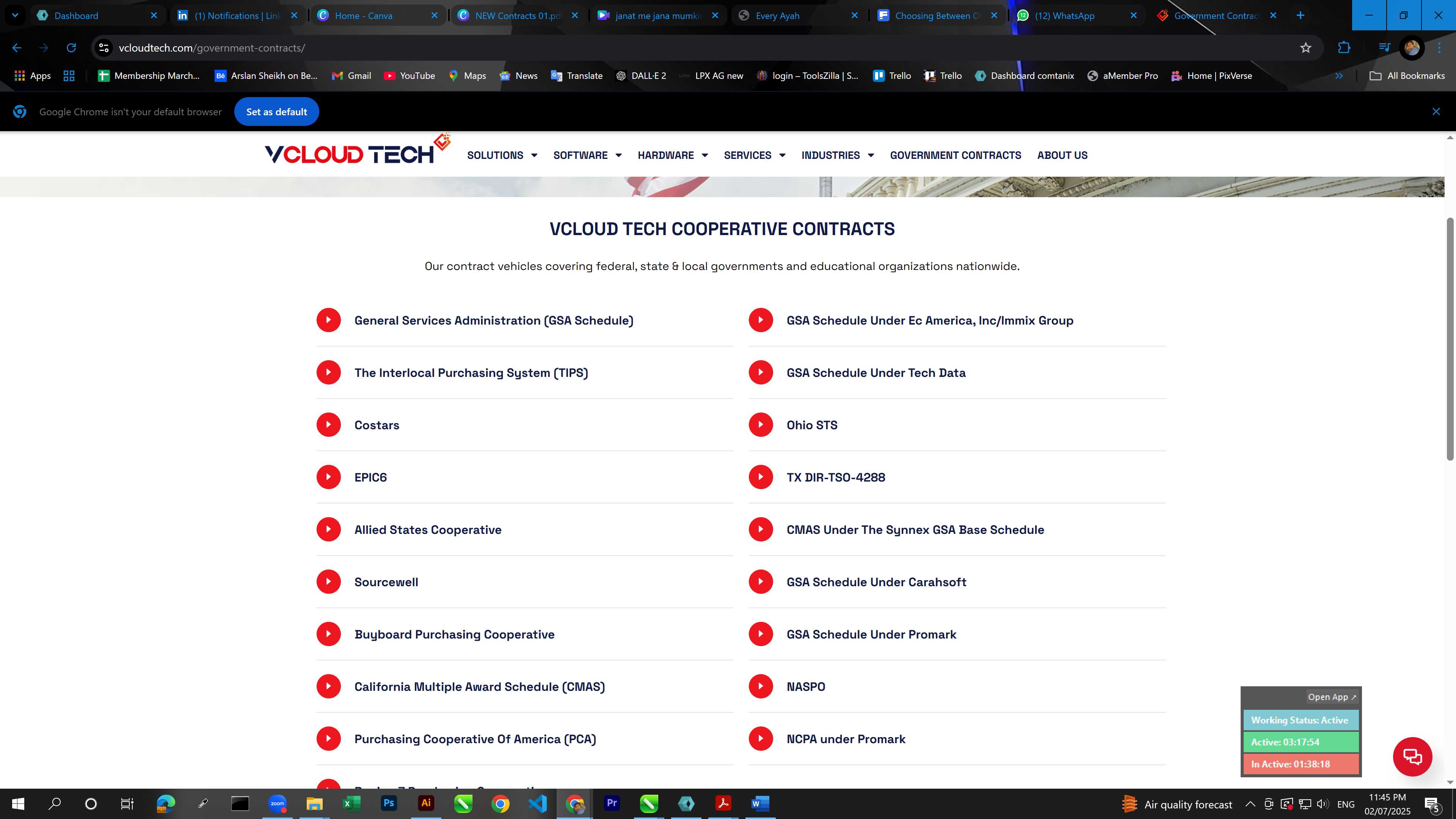1456x819 pixels.
Task: Open the Chrome three-dot menu
Action: coord(1439,48)
